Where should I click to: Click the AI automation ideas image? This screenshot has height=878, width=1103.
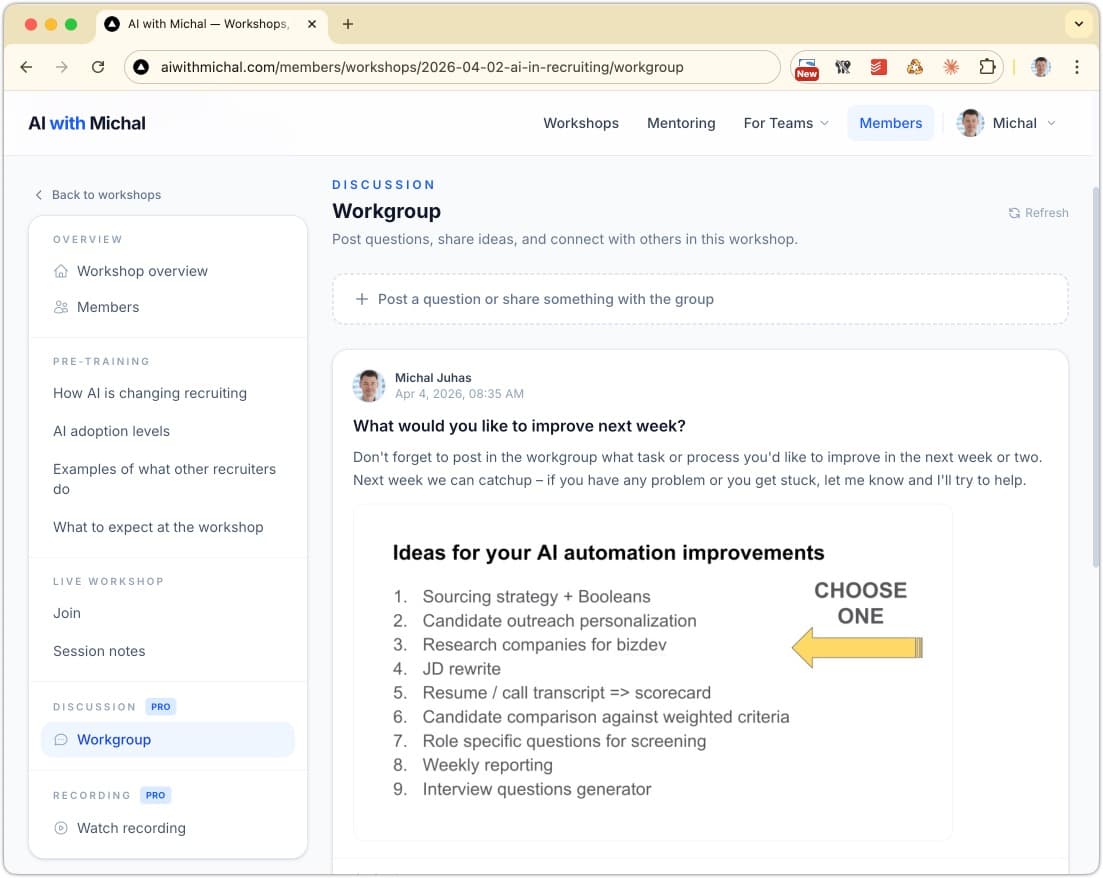click(652, 671)
